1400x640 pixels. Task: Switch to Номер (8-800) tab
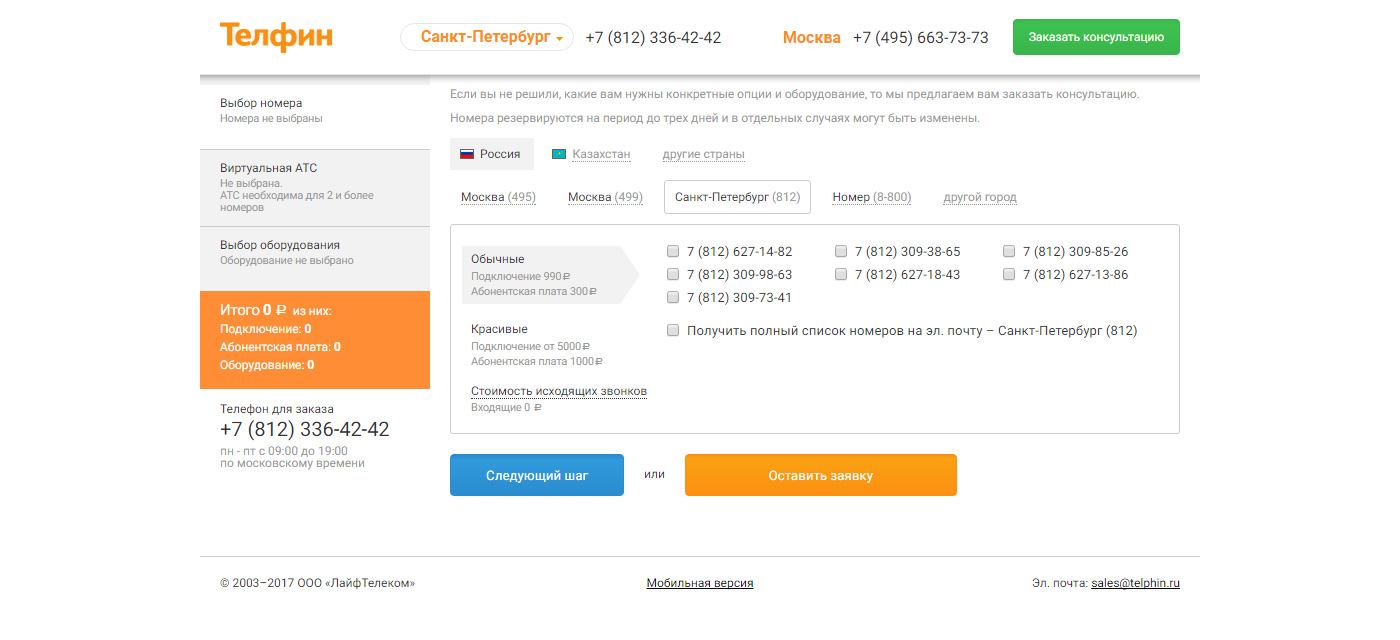[872, 197]
